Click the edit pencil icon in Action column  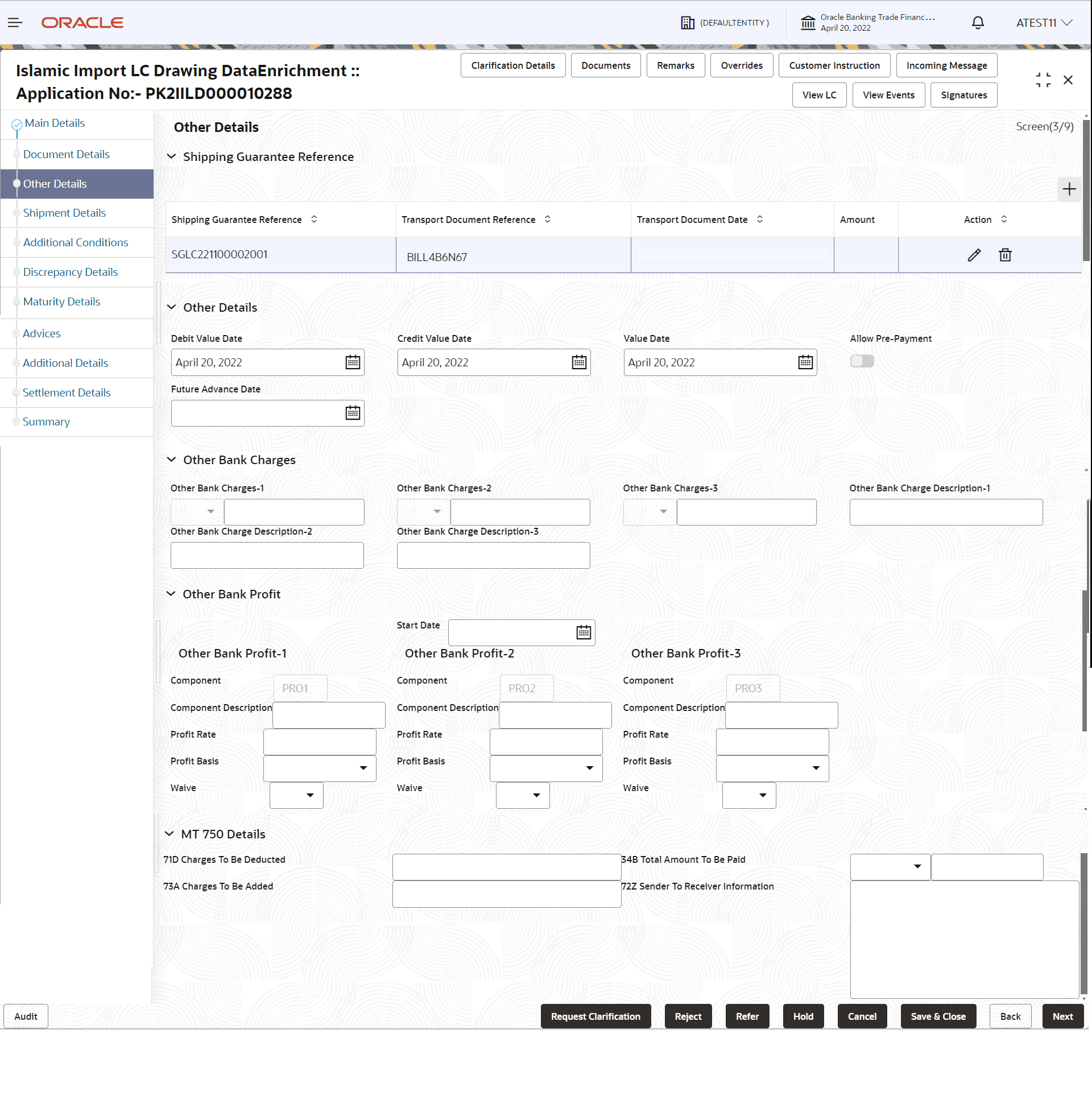[x=974, y=255]
